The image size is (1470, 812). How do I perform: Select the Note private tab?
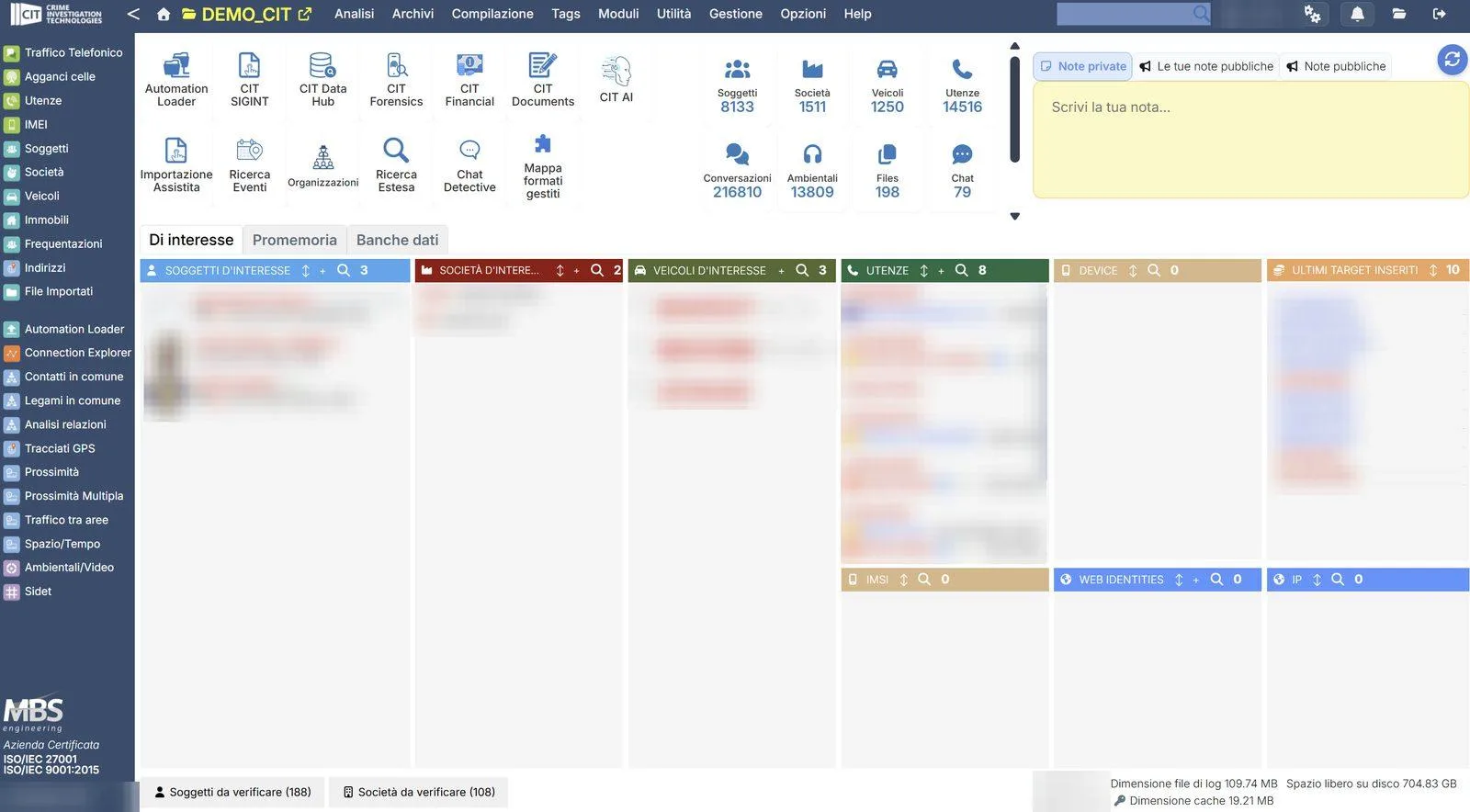click(x=1082, y=66)
